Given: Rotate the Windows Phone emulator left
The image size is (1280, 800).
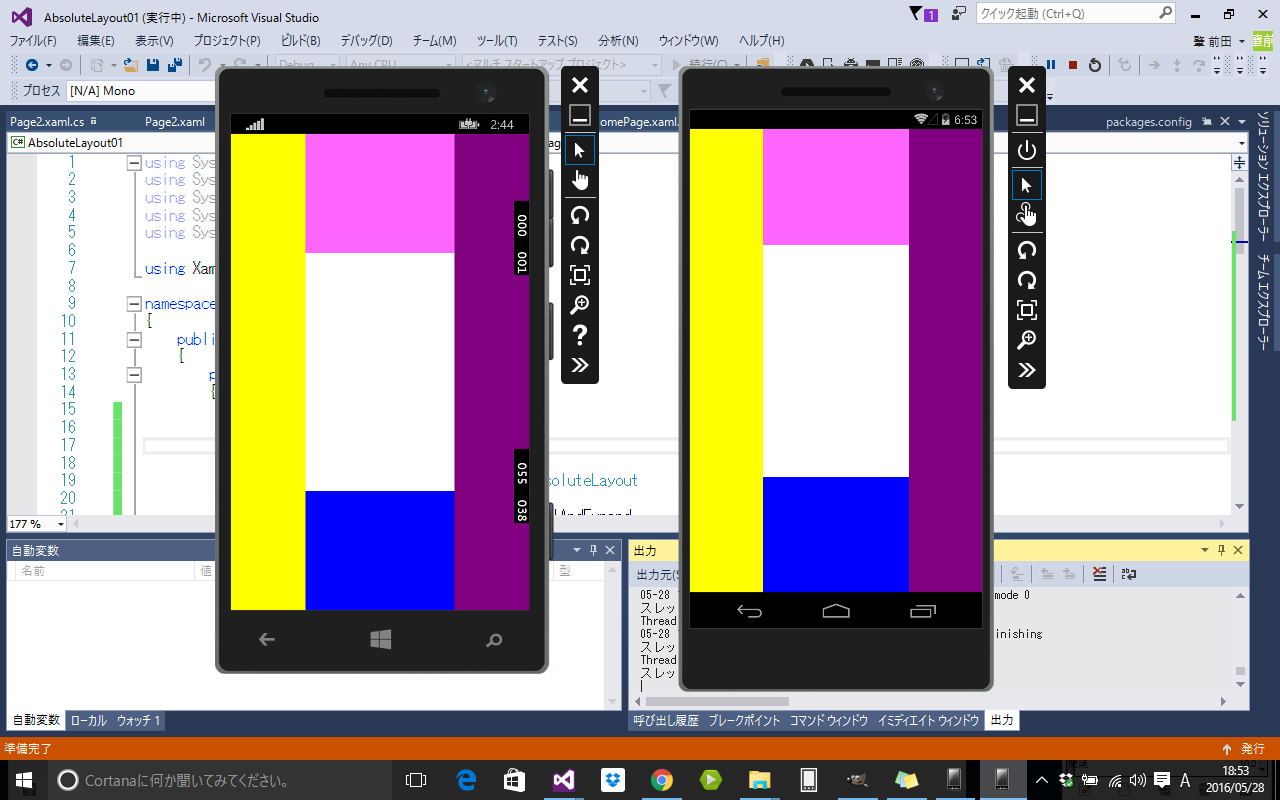Looking at the screenshot, I should [580, 214].
